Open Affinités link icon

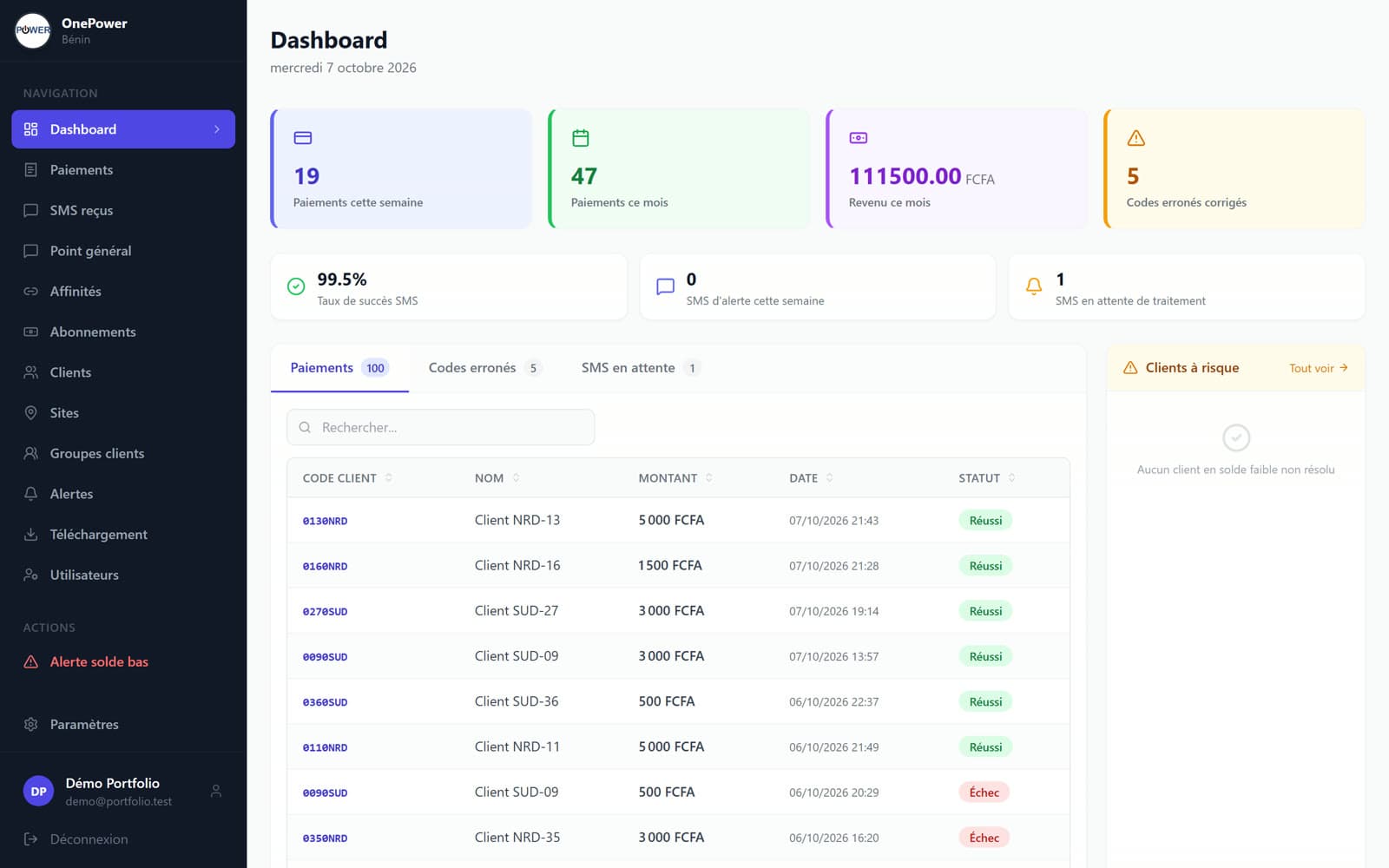point(31,292)
